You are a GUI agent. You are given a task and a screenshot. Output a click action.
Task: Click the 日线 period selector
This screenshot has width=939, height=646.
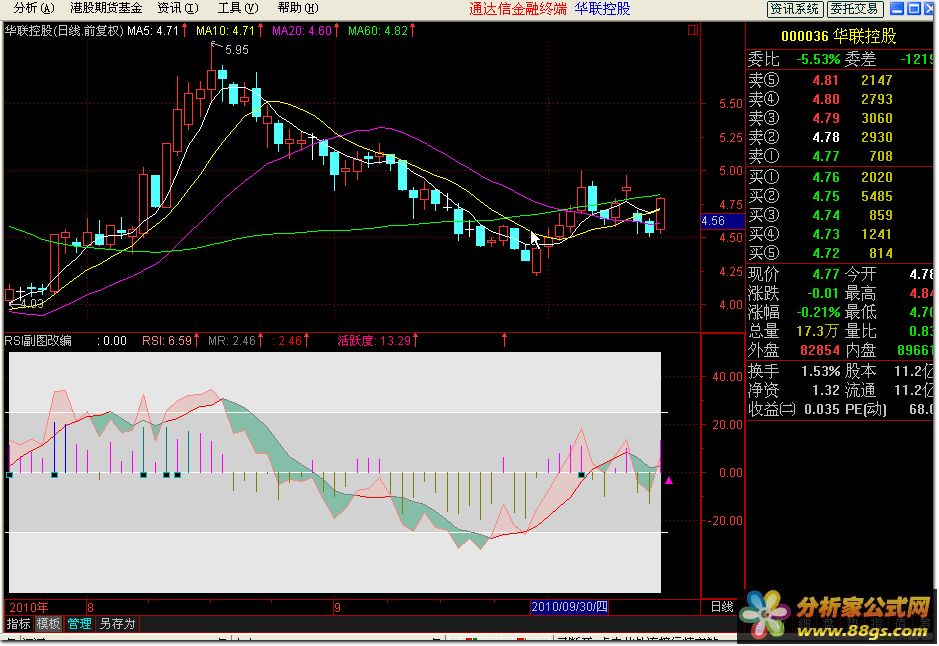point(722,606)
